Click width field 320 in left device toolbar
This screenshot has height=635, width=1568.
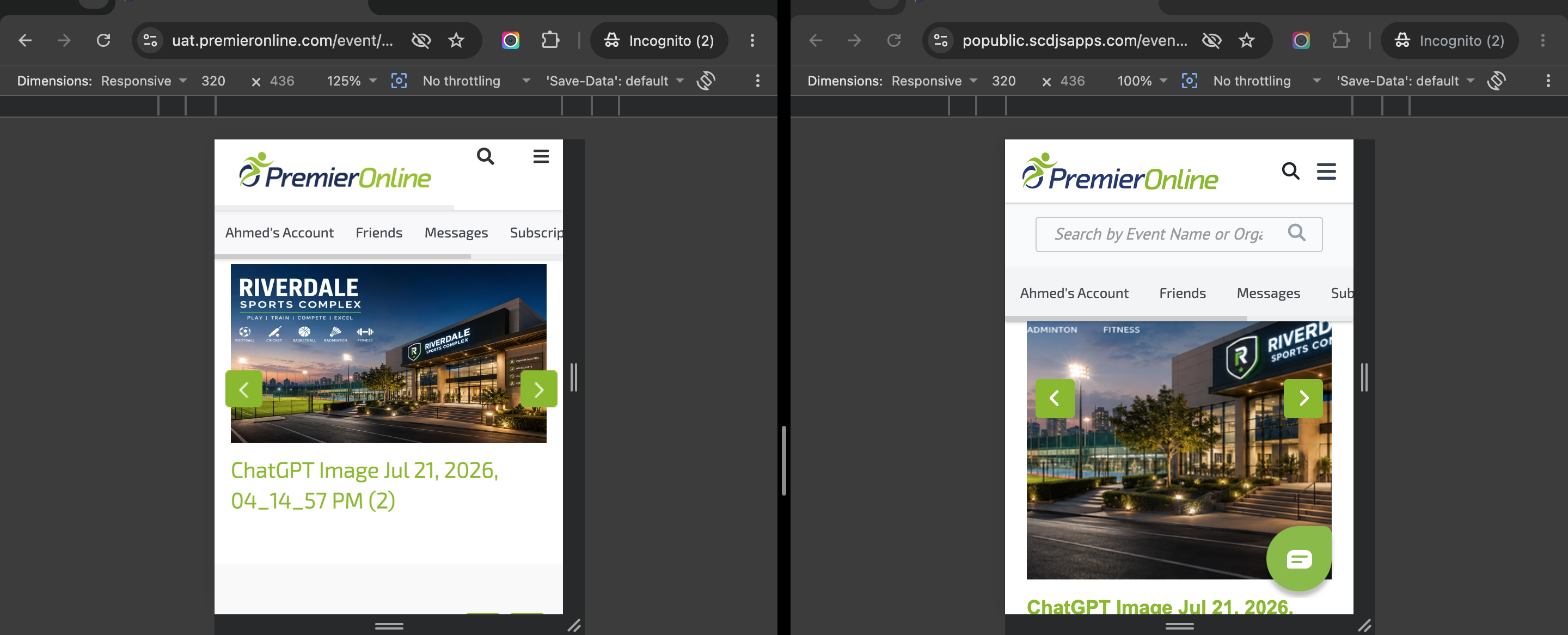213,81
